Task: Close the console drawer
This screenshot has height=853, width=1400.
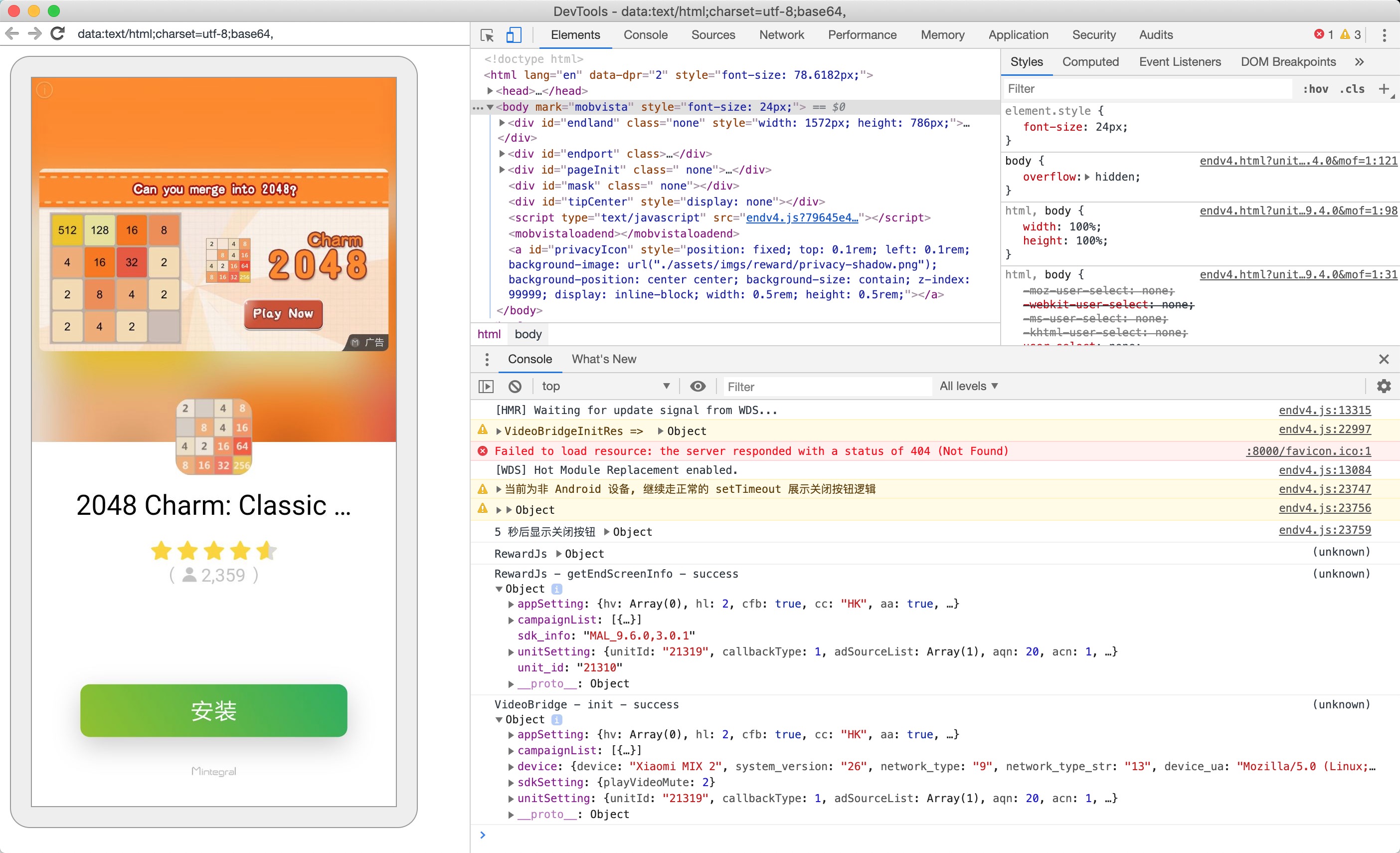Action: tap(1384, 359)
